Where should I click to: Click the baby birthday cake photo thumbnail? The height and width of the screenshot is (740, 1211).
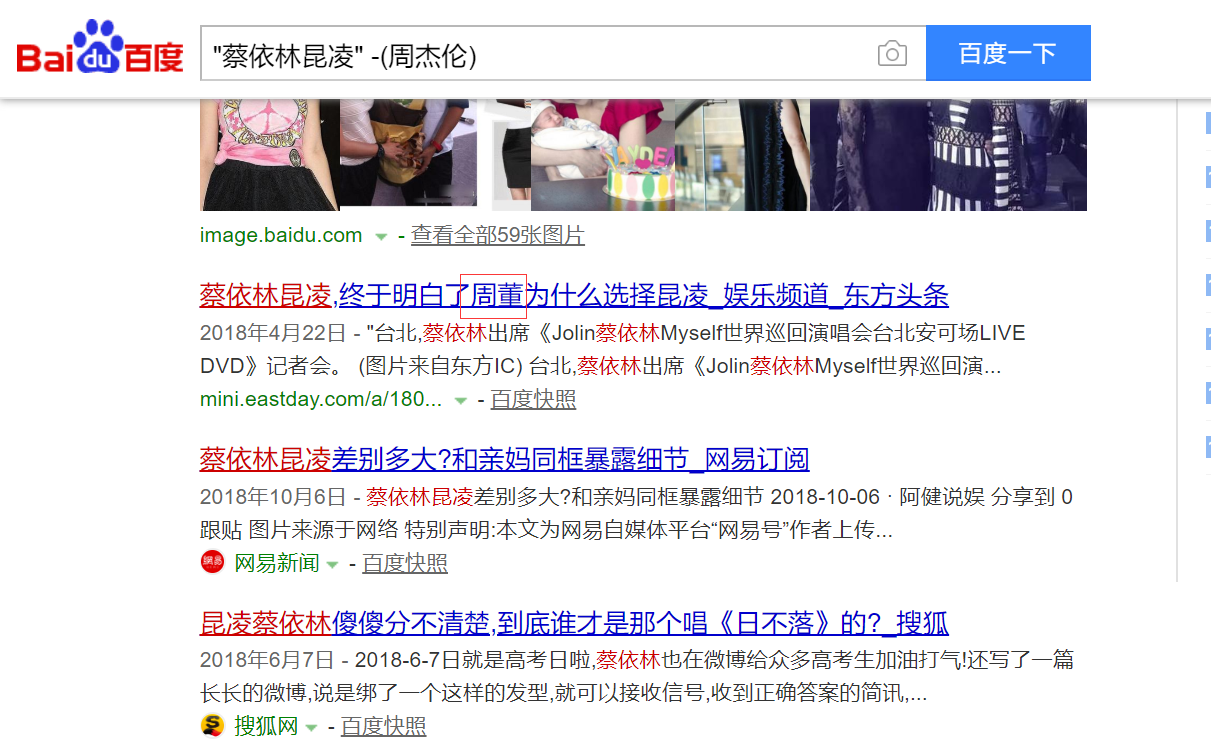(x=600, y=154)
